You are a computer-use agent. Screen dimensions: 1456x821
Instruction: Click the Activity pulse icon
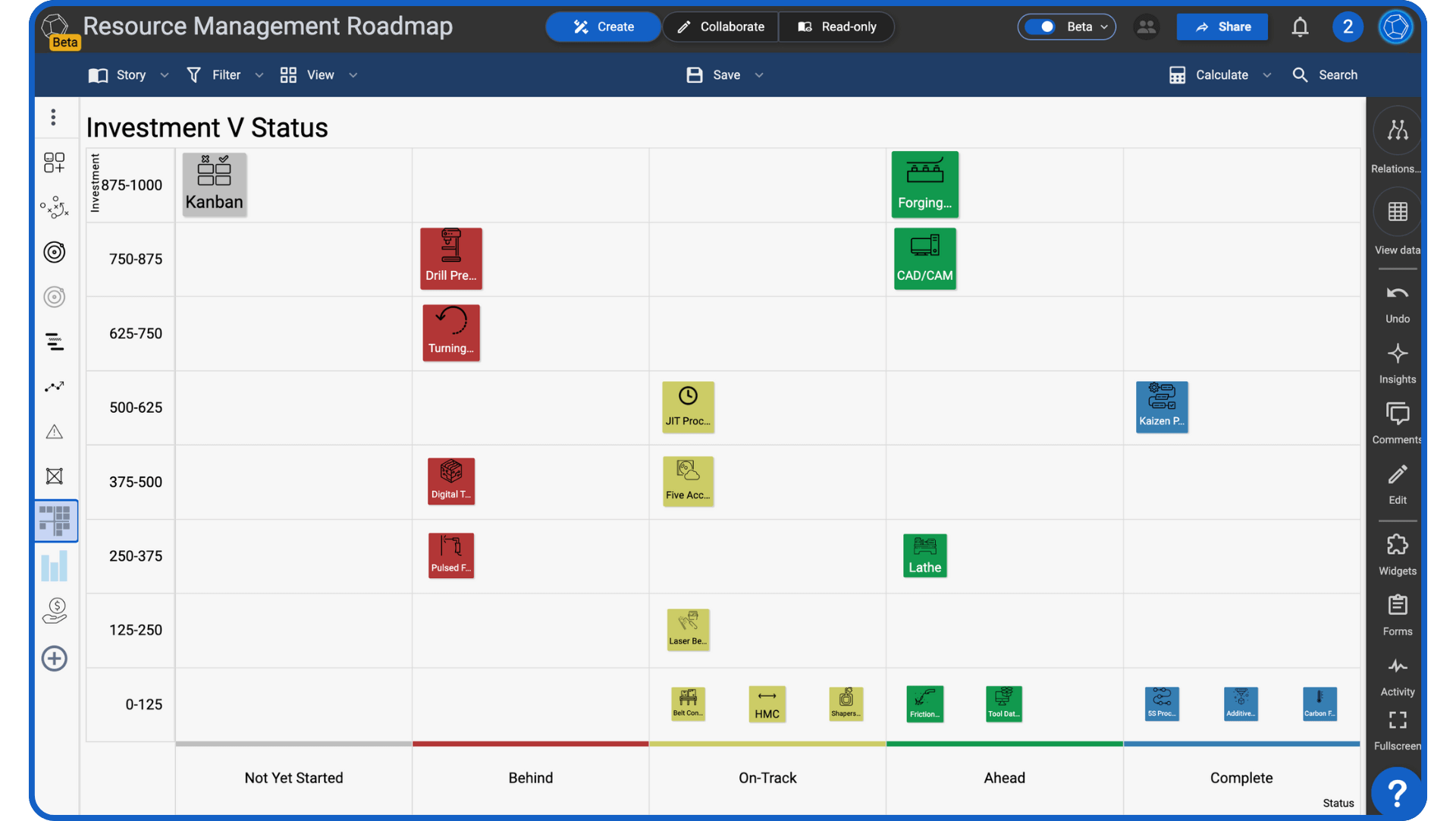[x=1397, y=667]
